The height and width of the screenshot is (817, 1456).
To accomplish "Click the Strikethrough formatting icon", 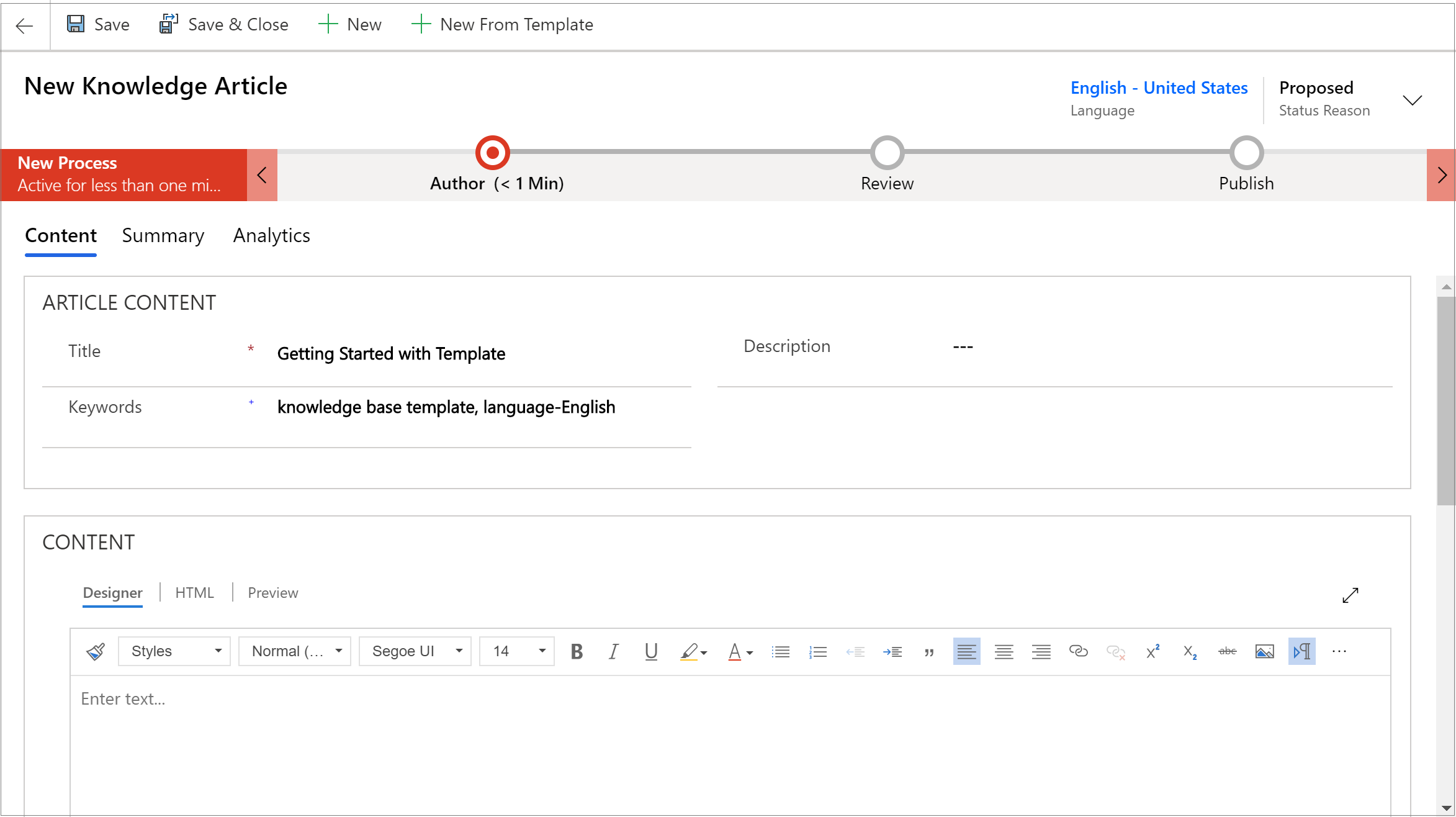I will pyautogui.click(x=1226, y=652).
